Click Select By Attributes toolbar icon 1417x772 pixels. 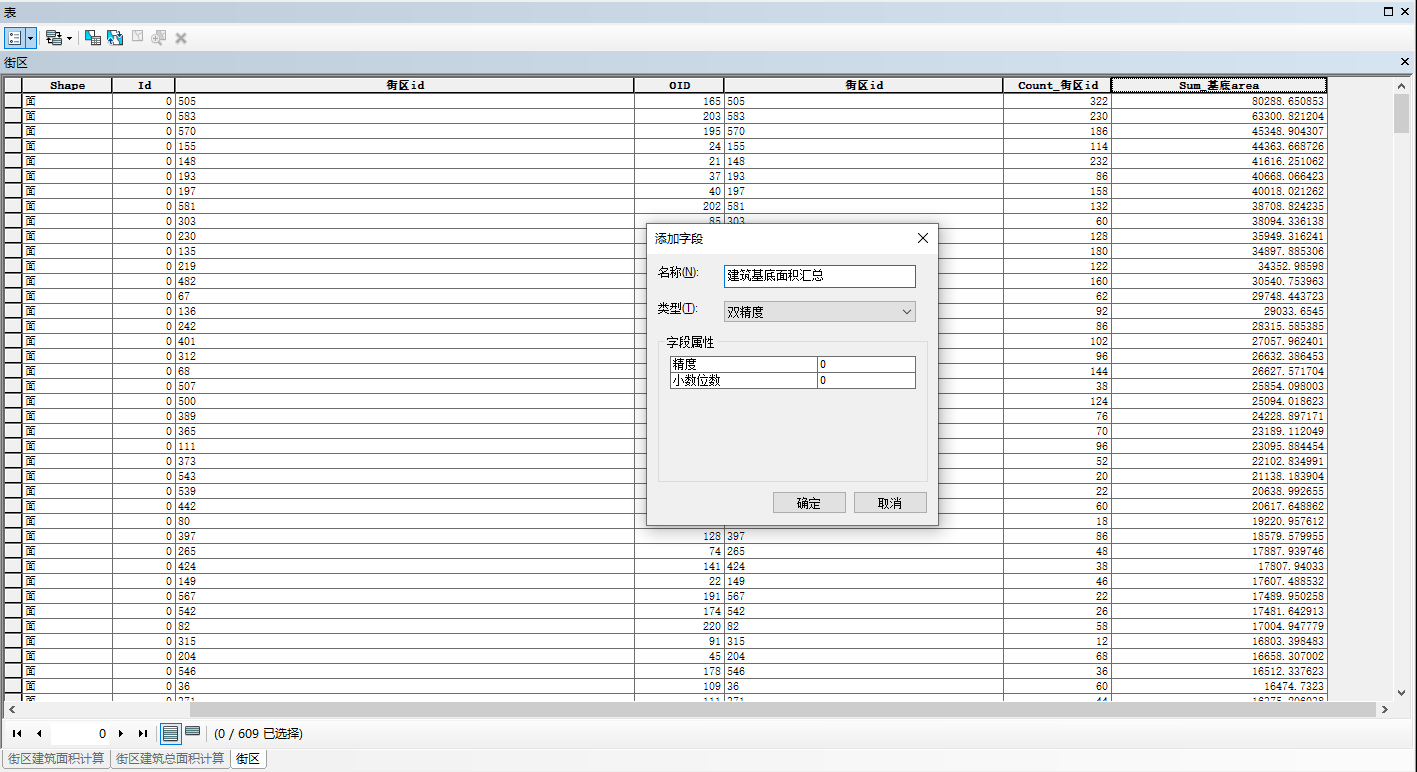92,37
